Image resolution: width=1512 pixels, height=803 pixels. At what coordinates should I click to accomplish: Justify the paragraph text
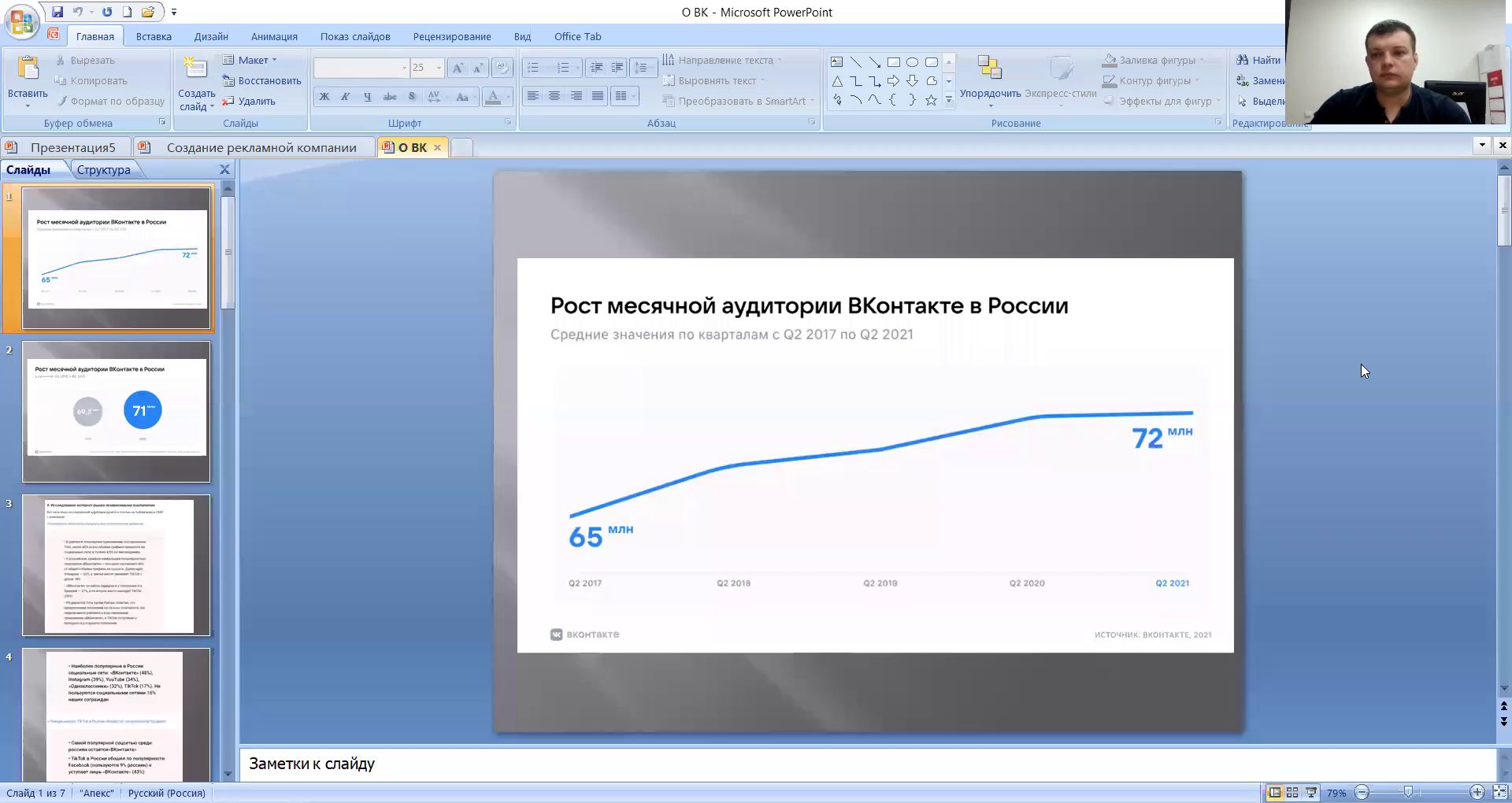[x=598, y=96]
